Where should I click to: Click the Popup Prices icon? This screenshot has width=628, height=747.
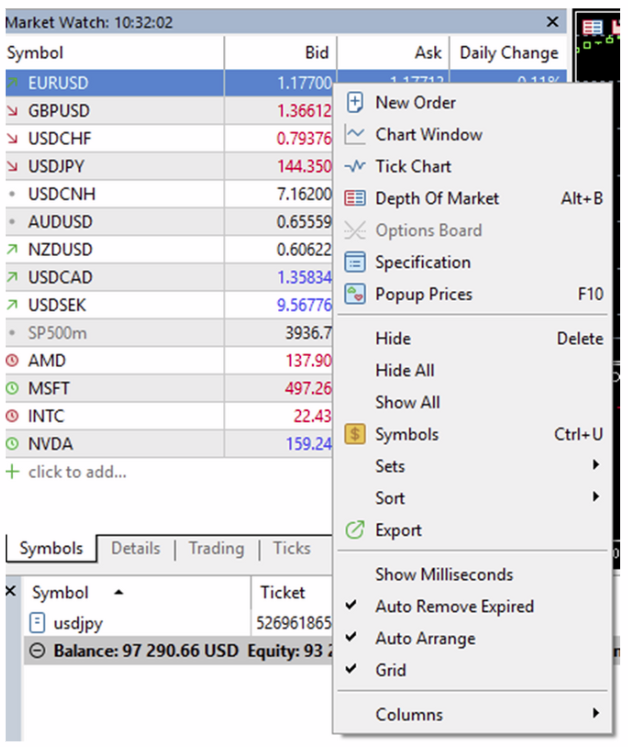coord(355,294)
